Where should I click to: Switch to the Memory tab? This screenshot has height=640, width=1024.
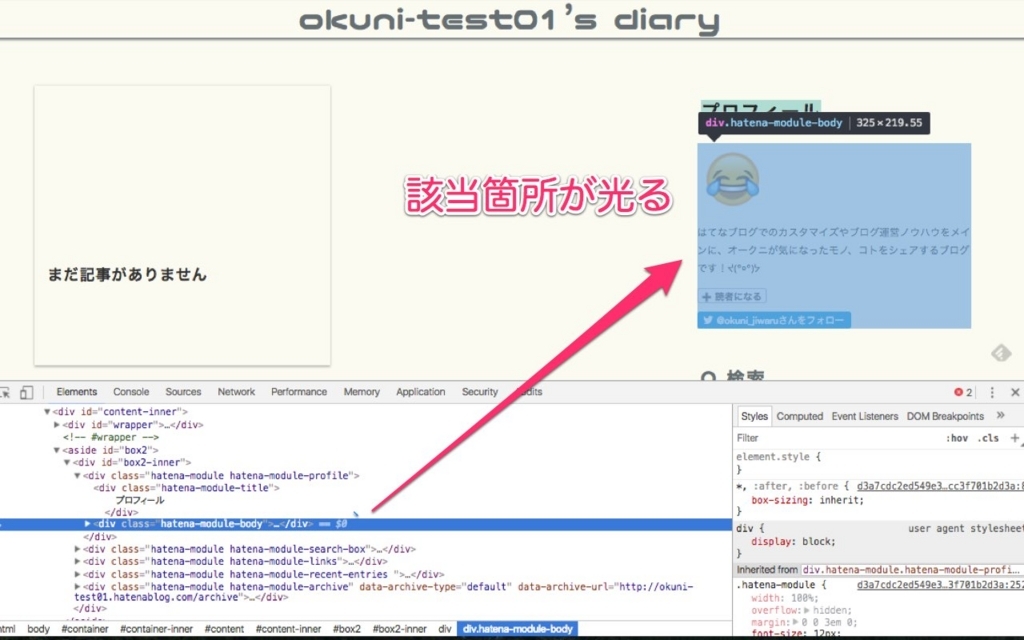(361, 392)
